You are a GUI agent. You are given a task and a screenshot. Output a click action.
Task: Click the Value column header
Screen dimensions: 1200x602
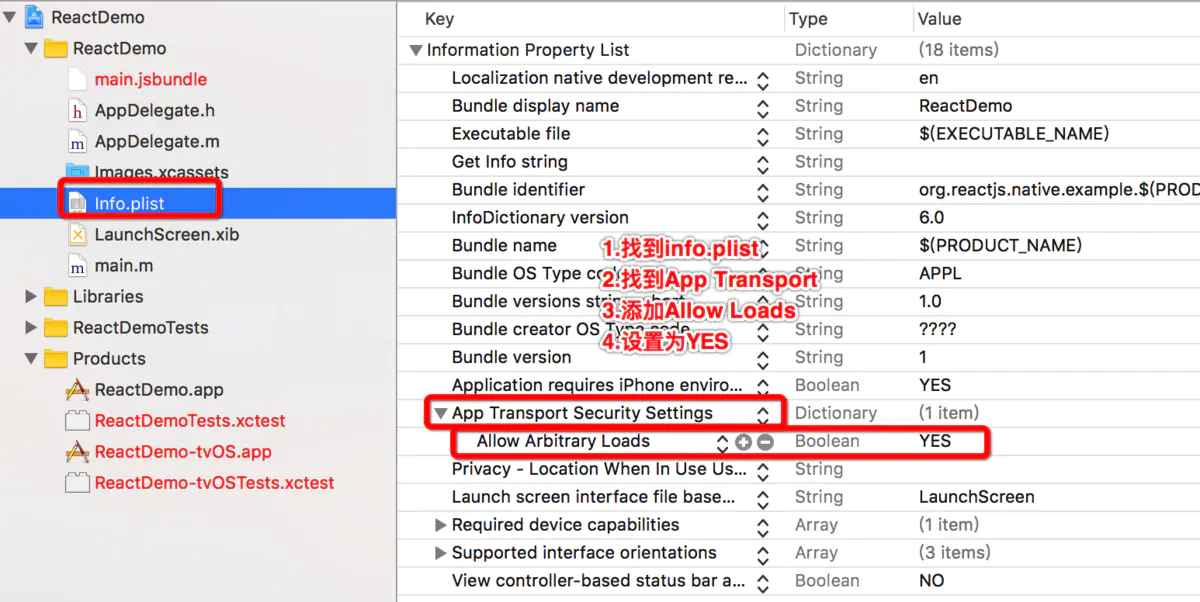(939, 19)
